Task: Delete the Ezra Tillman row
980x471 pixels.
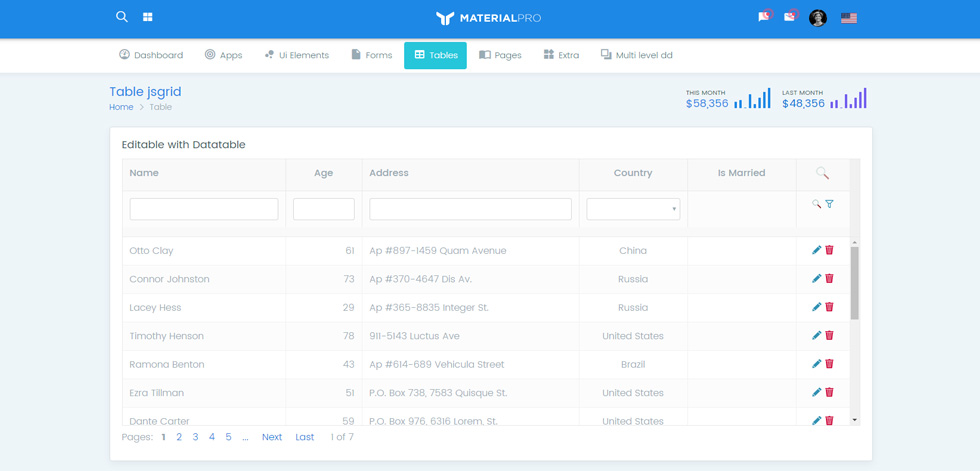Action: [x=829, y=392]
